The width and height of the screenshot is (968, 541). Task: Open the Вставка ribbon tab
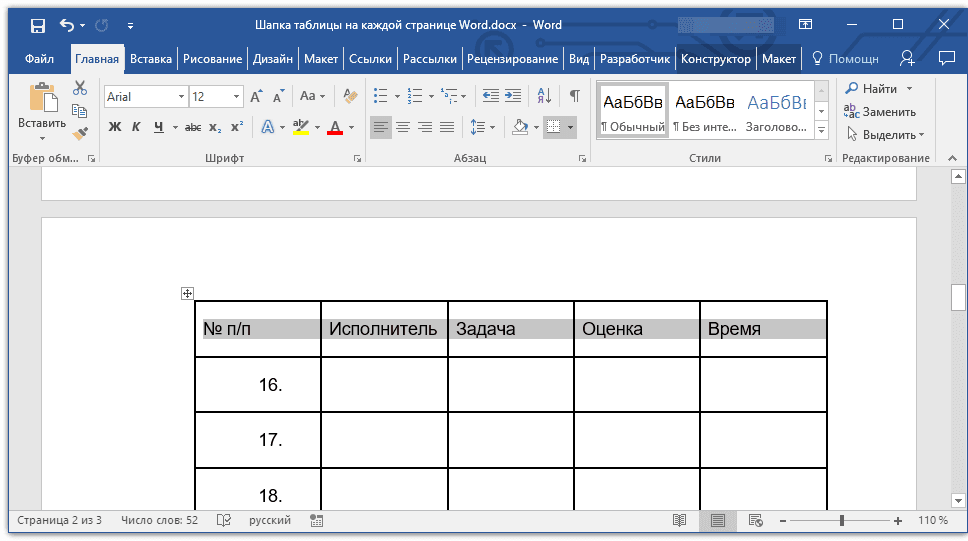coord(151,59)
